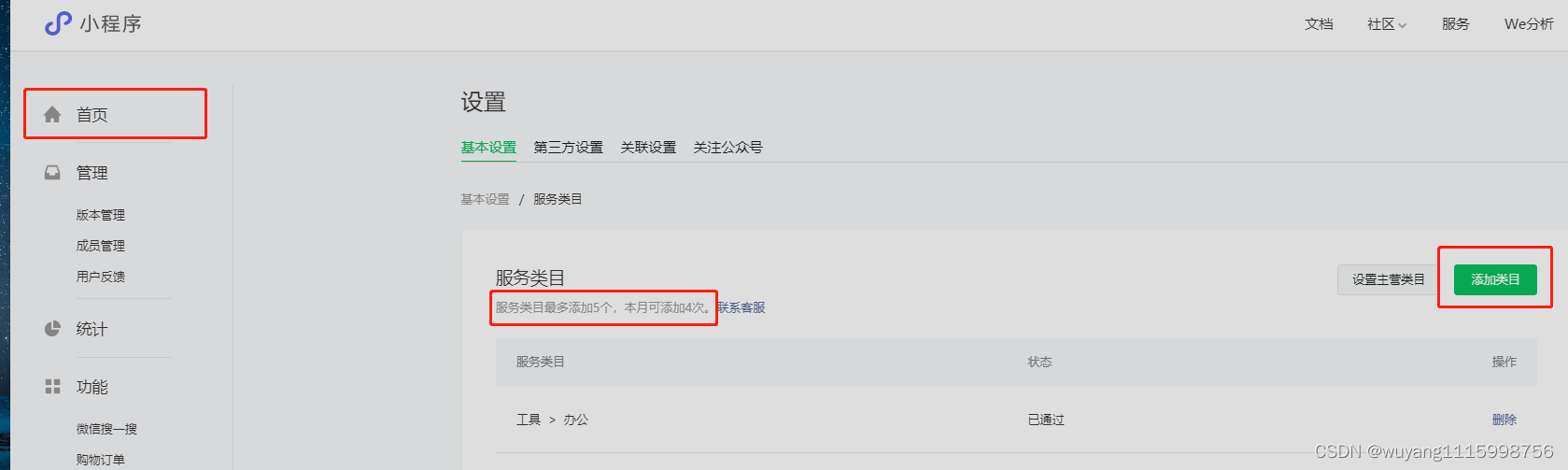Open the 联系客服 link
The width and height of the screenshot is (1568, 470).
click(x=742, y=307)
